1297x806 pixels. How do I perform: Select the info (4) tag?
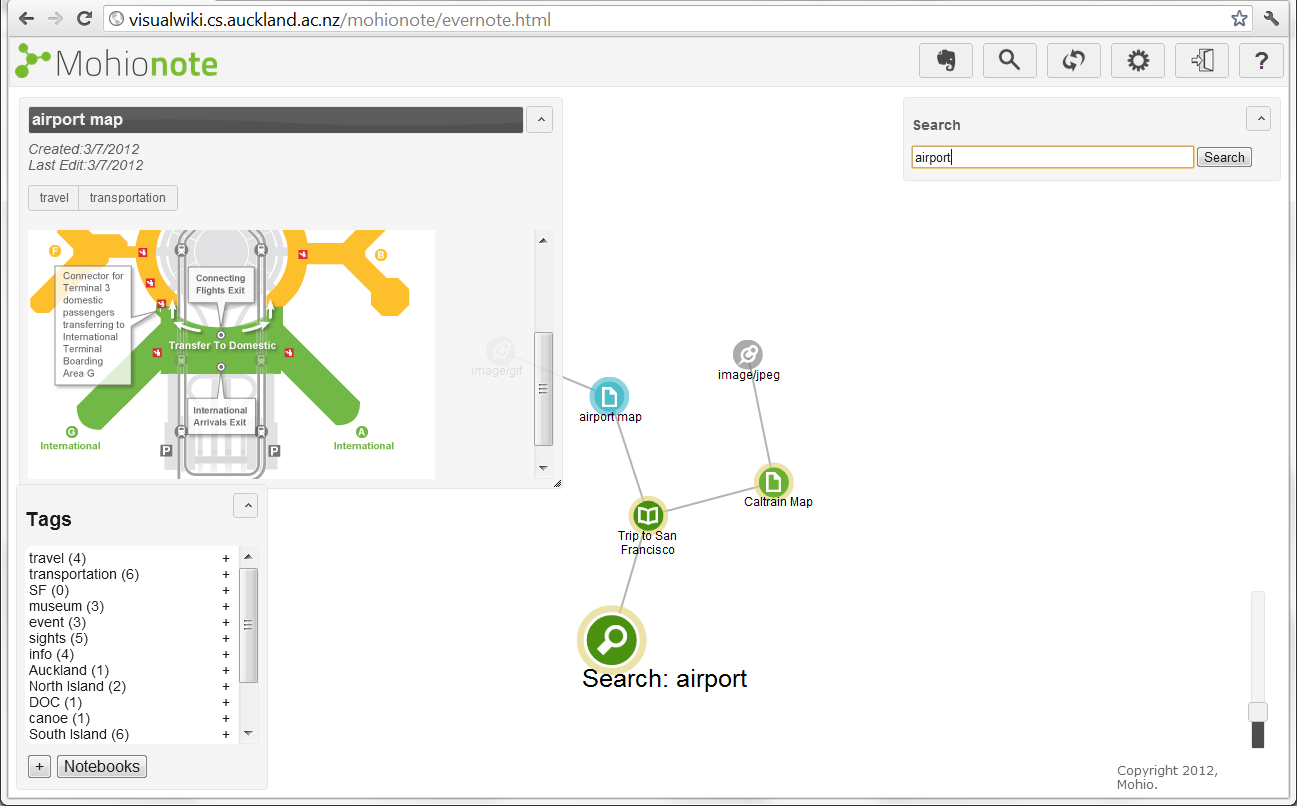point(51,654)
